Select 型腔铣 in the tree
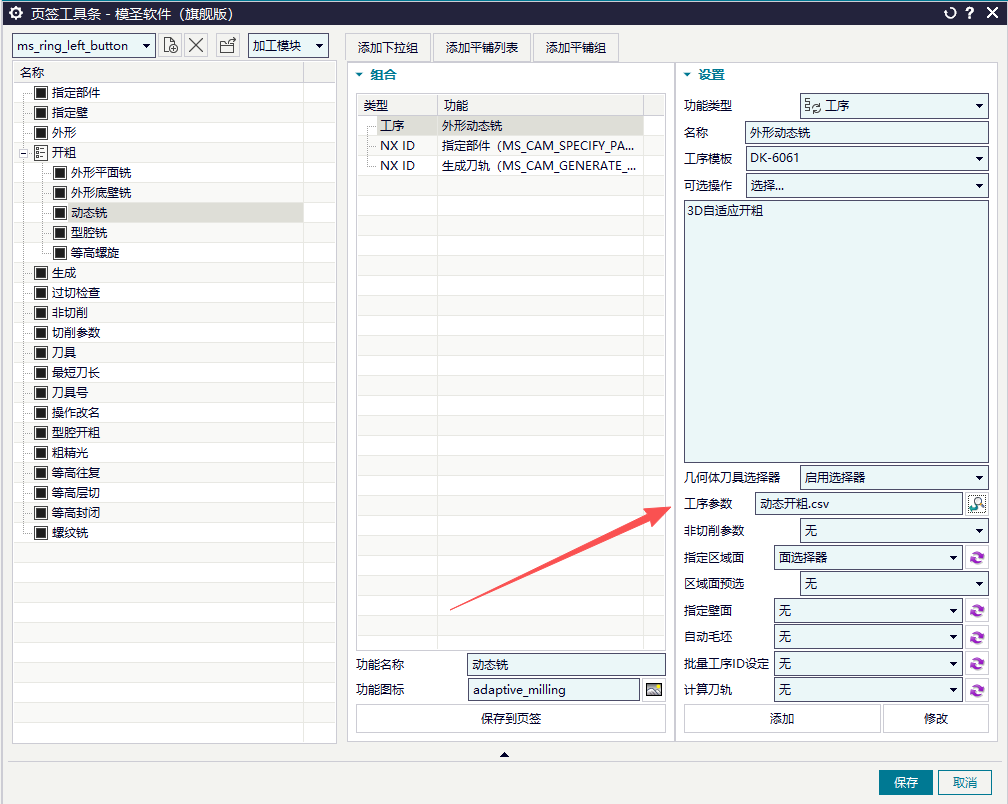The image size is (1008, 804). (89, 233)
